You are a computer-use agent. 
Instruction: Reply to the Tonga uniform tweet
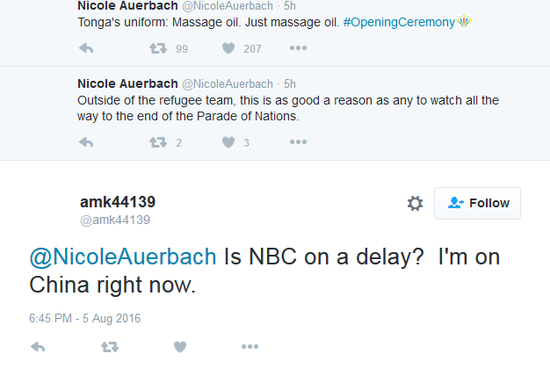pos(86,48)
